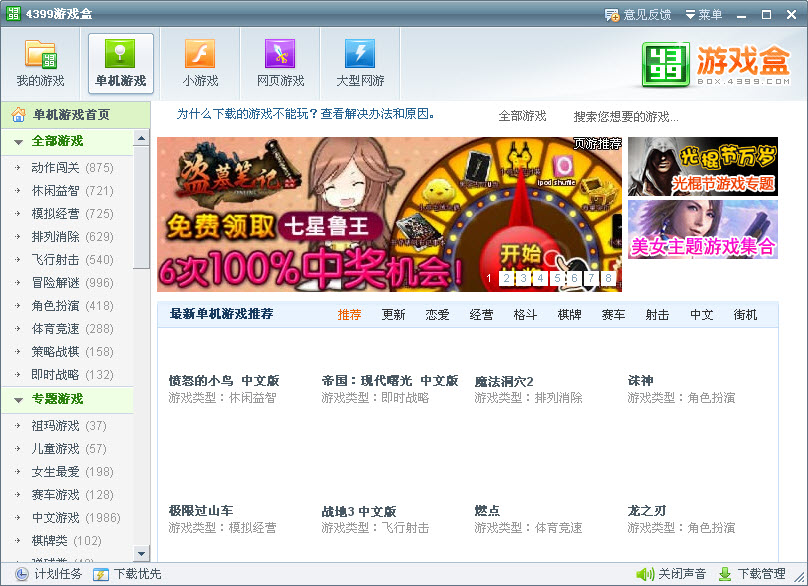Screen dimensions: 808x586
Task: Switch to the 街机 tab
Action: (x=746, y=314)
